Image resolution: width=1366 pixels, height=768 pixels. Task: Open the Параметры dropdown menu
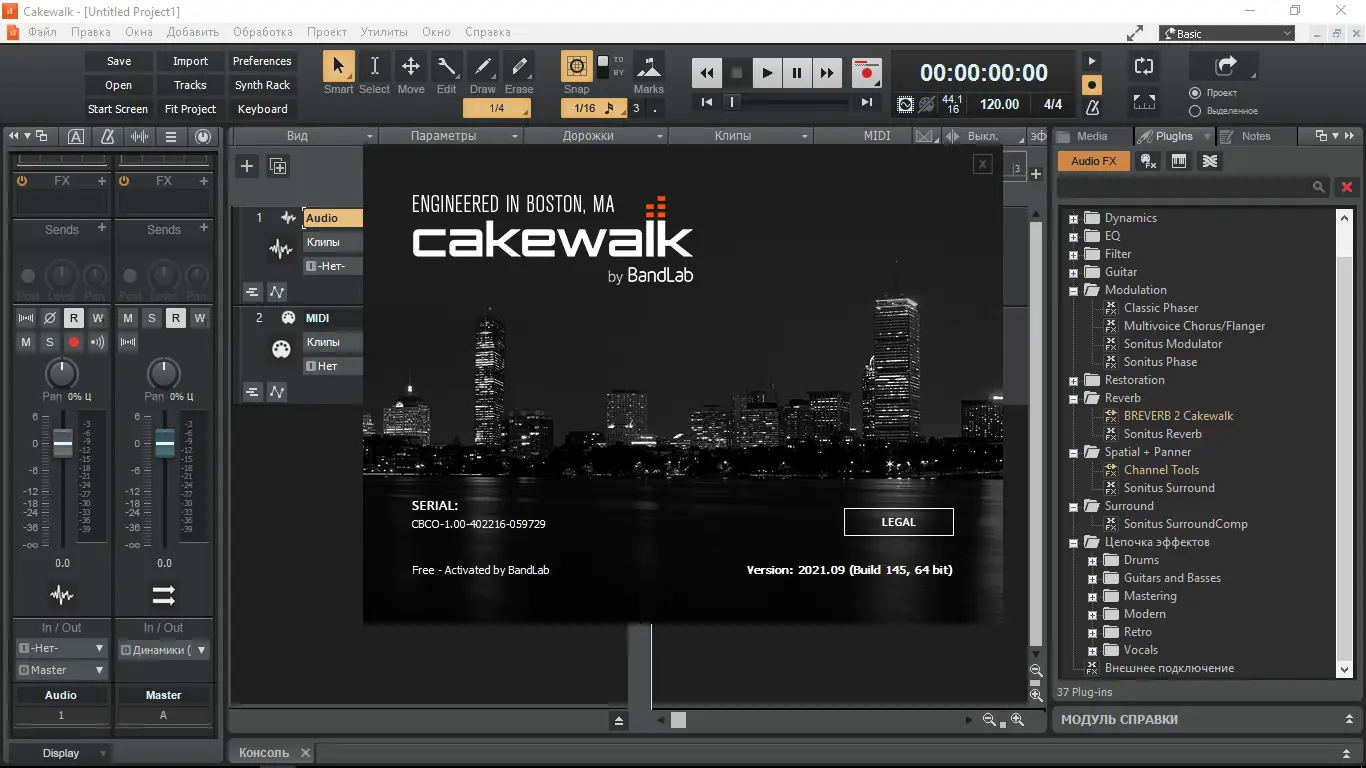pos(451,136)
